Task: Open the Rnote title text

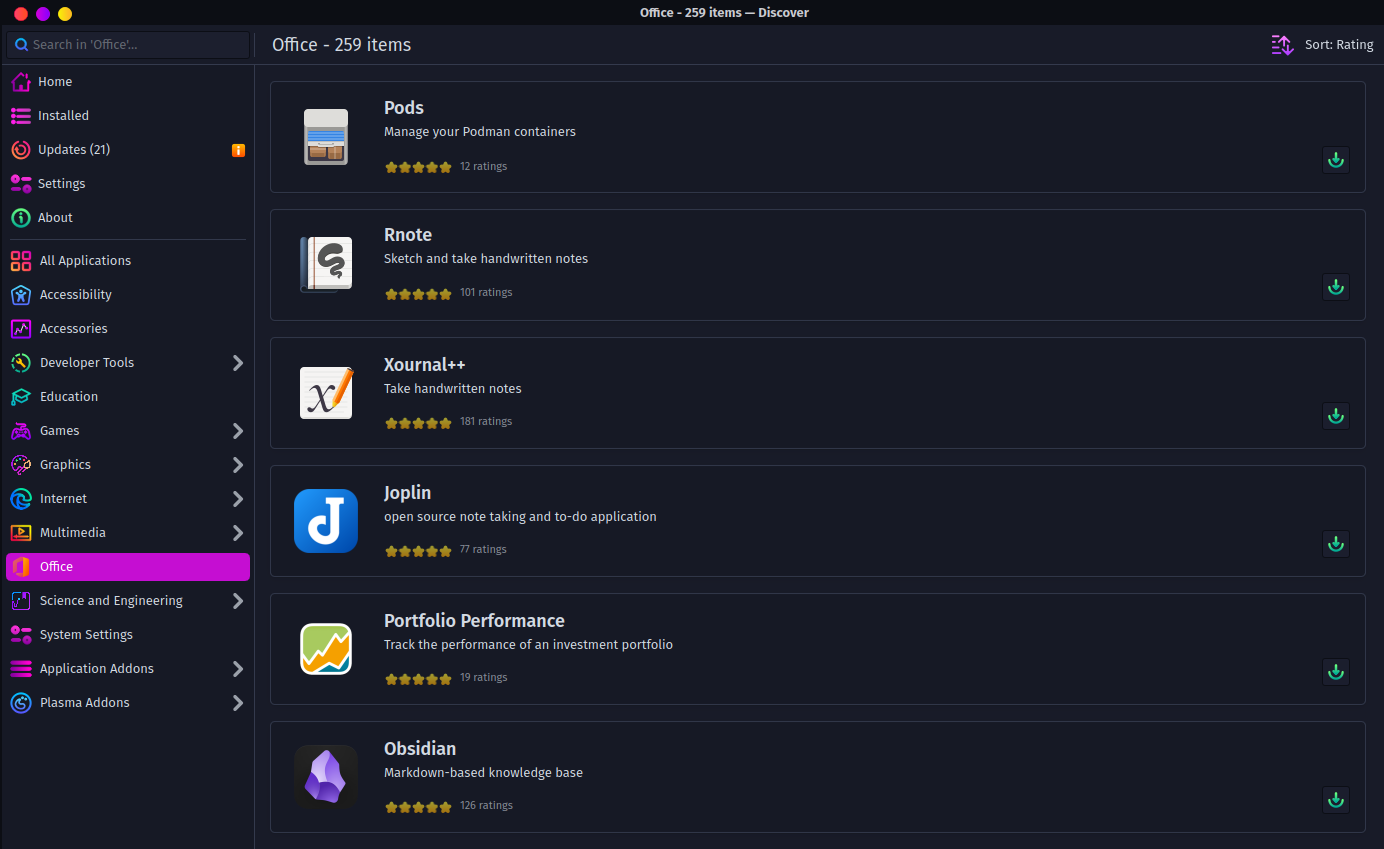Action: click(x=408, y=235)
